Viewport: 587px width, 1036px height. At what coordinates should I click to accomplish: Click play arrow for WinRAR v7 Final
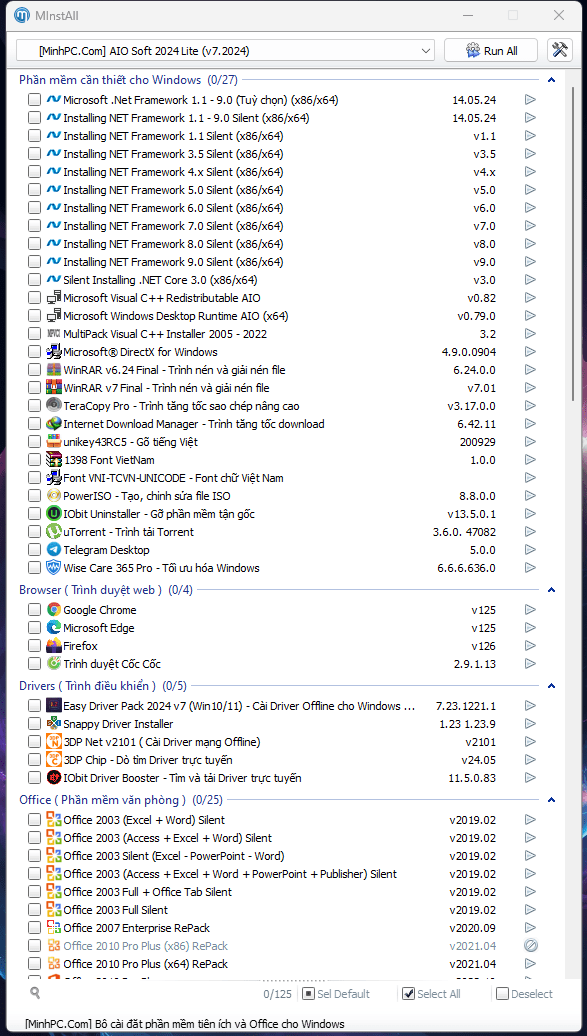point(530,388)
